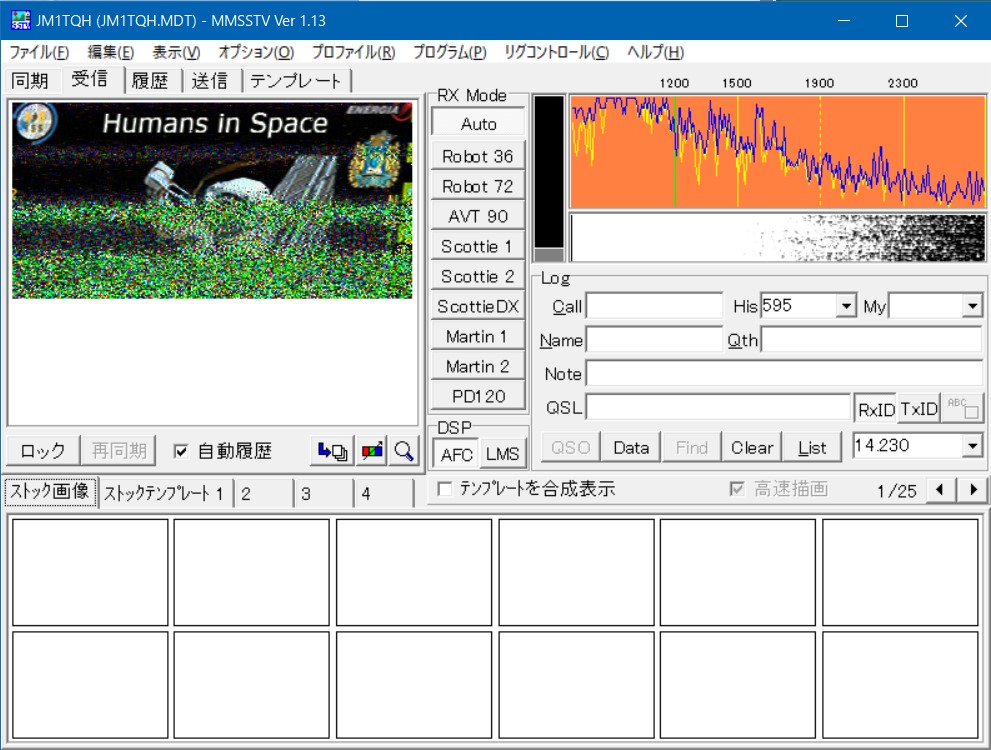Open the オプション(O) menu

click(256, 52)
